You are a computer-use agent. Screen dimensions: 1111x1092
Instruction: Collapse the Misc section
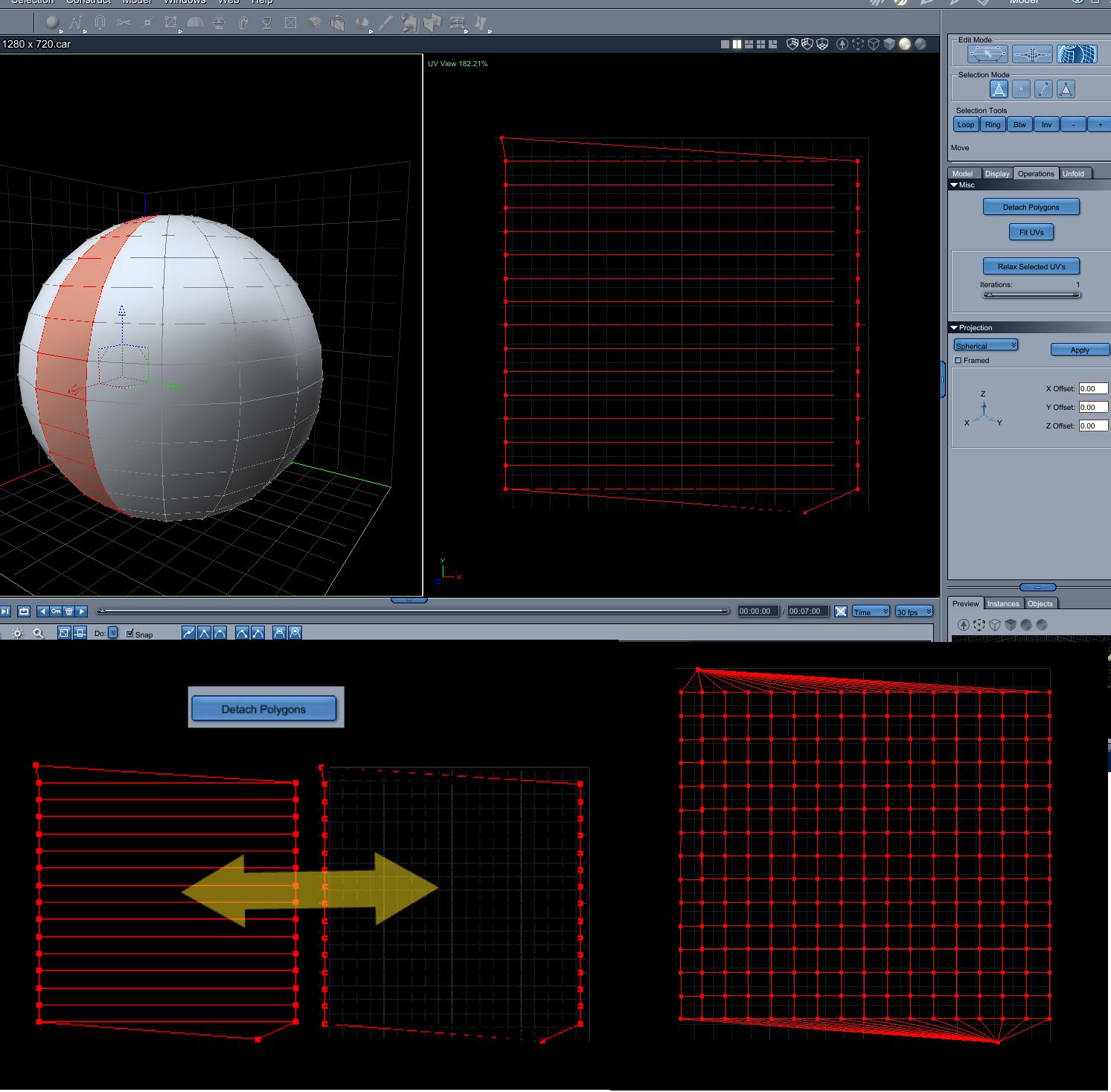click(954, 185)
